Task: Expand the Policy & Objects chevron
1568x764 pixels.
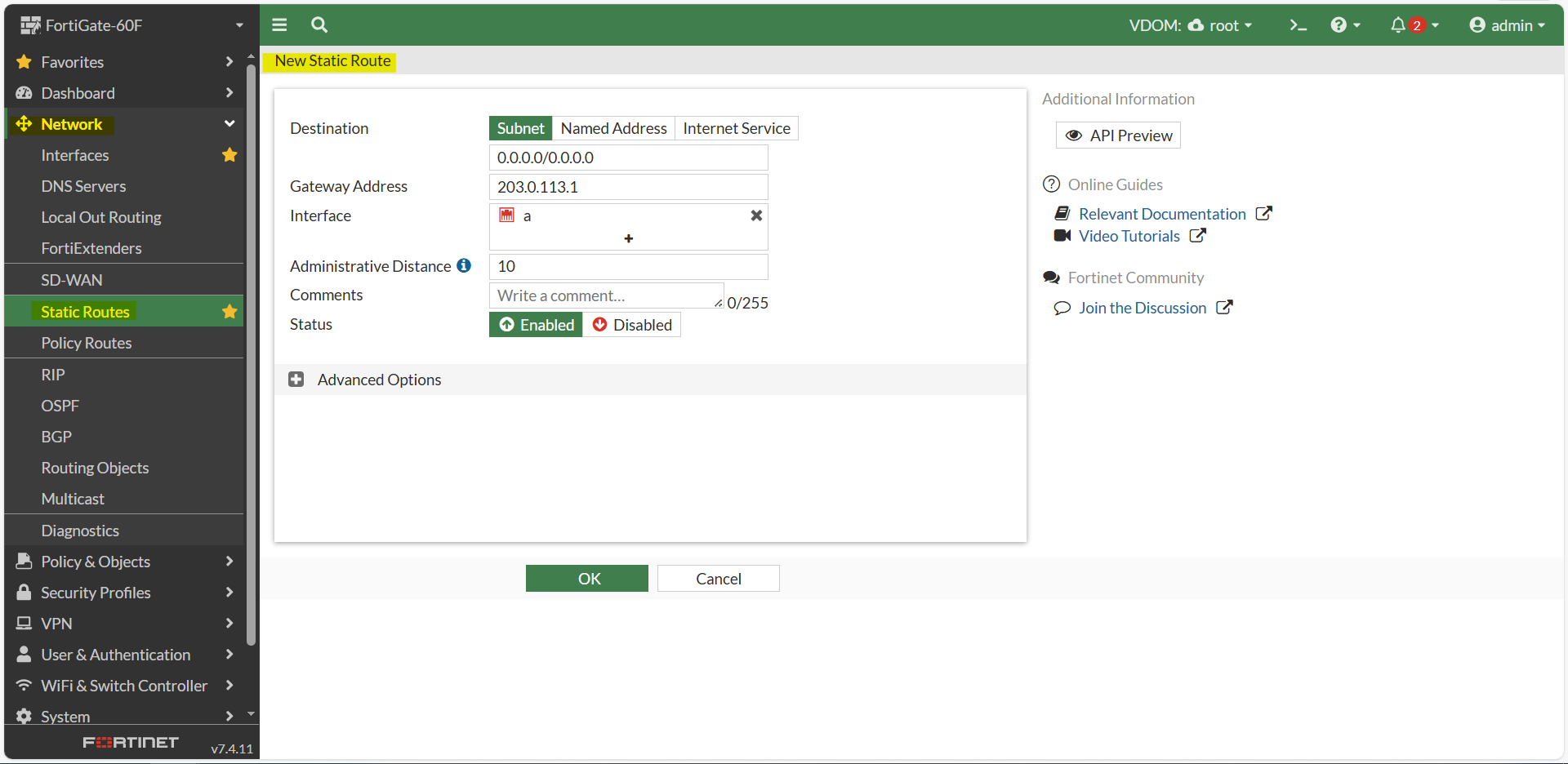Action: click(x=229, y=561)
